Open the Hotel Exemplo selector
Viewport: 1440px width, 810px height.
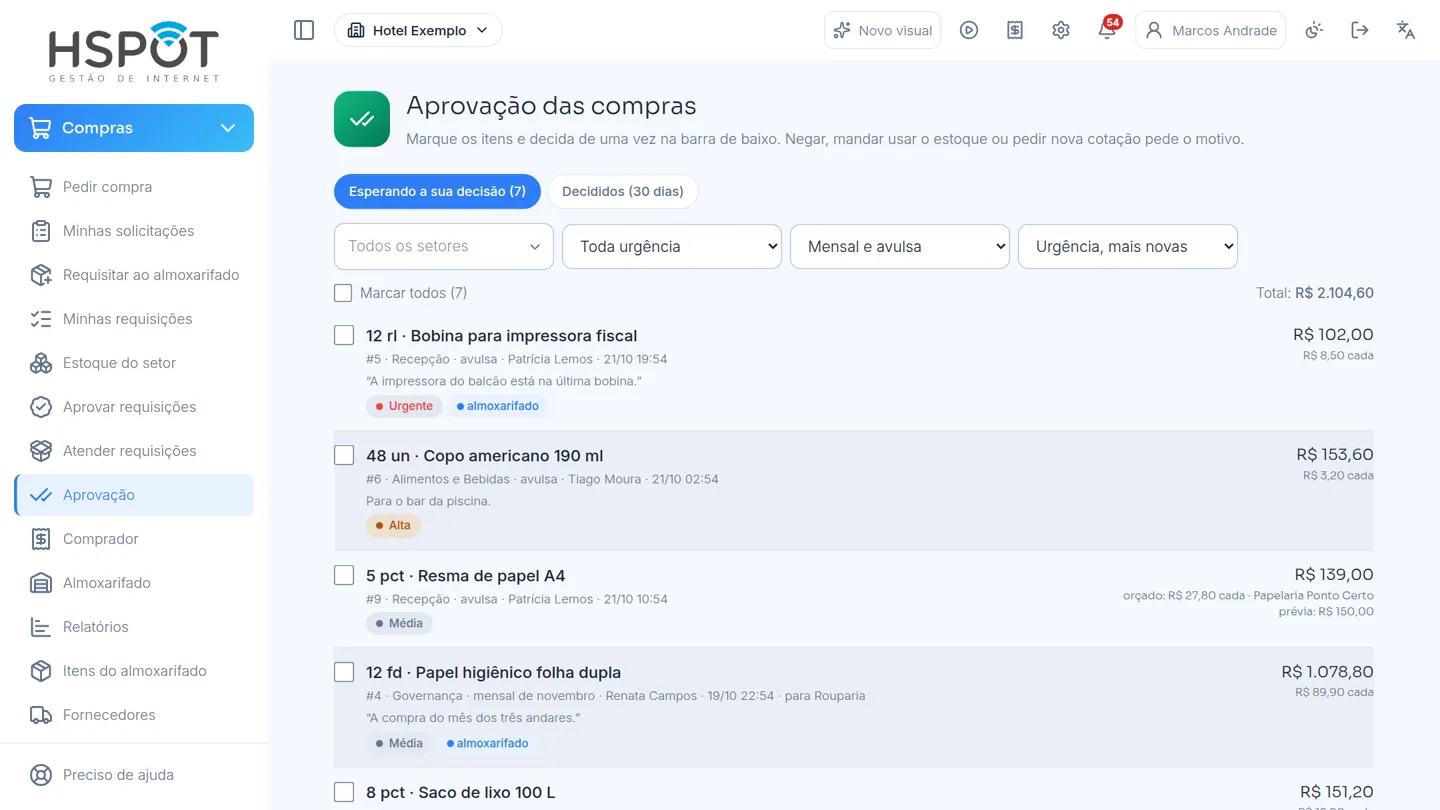[x=418, y=30]
